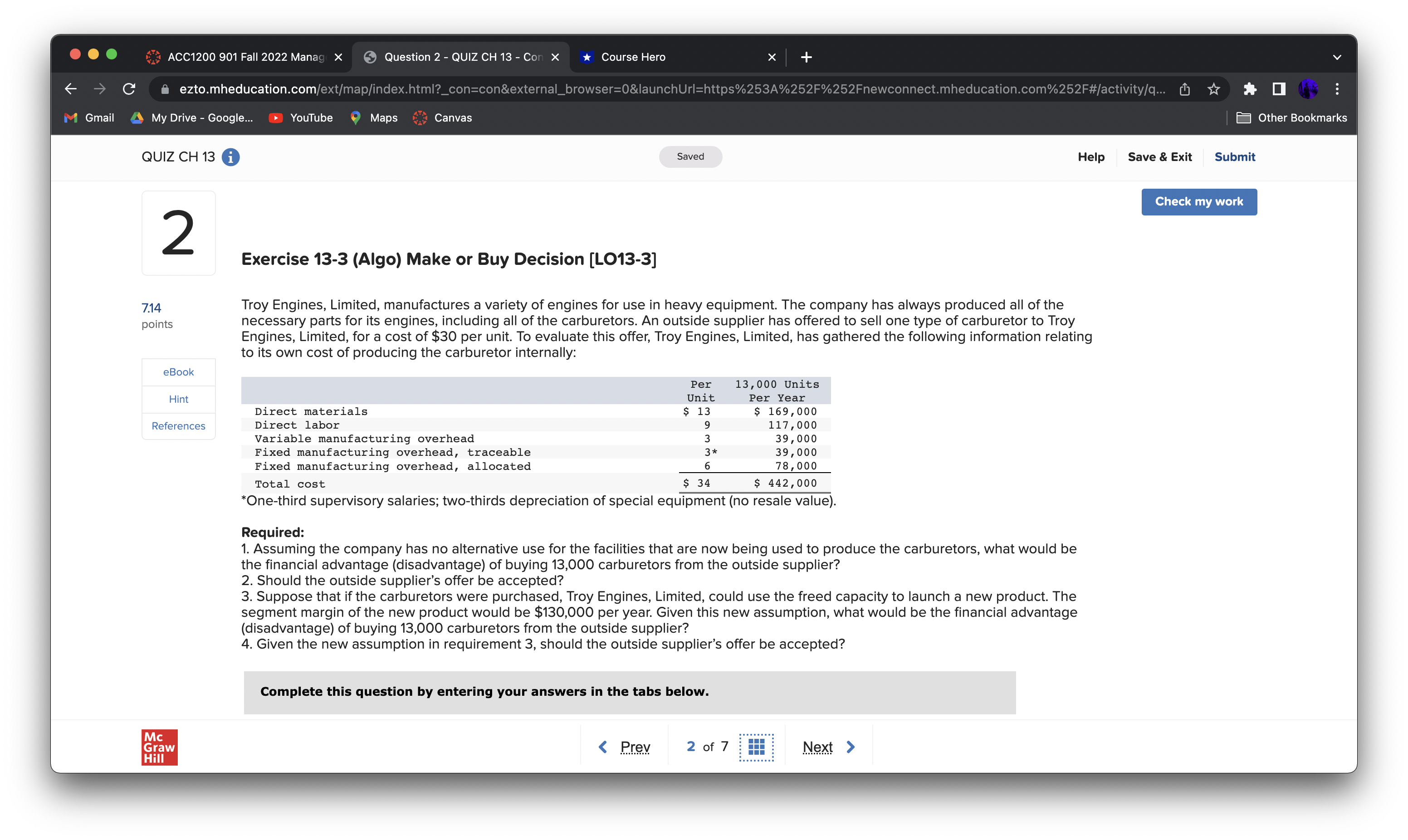
Task: Click the Chrome profile avatar
Action: point(1308,89)
